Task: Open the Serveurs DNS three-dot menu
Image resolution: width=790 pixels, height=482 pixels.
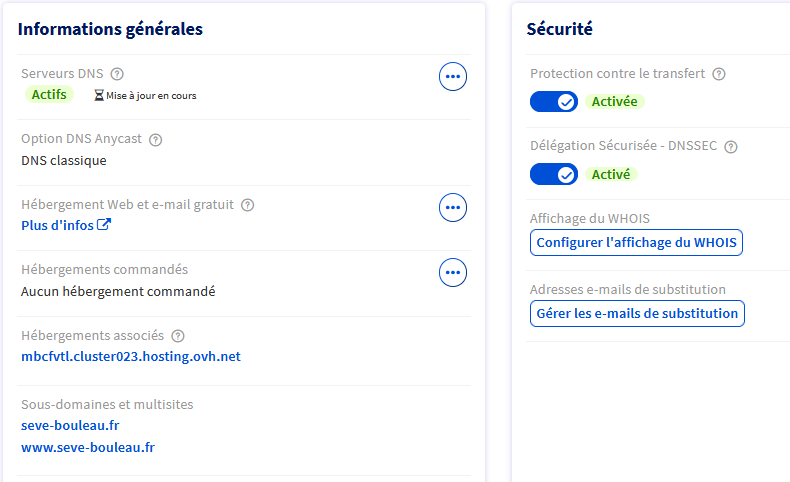Action: click(x=453, y=76)
